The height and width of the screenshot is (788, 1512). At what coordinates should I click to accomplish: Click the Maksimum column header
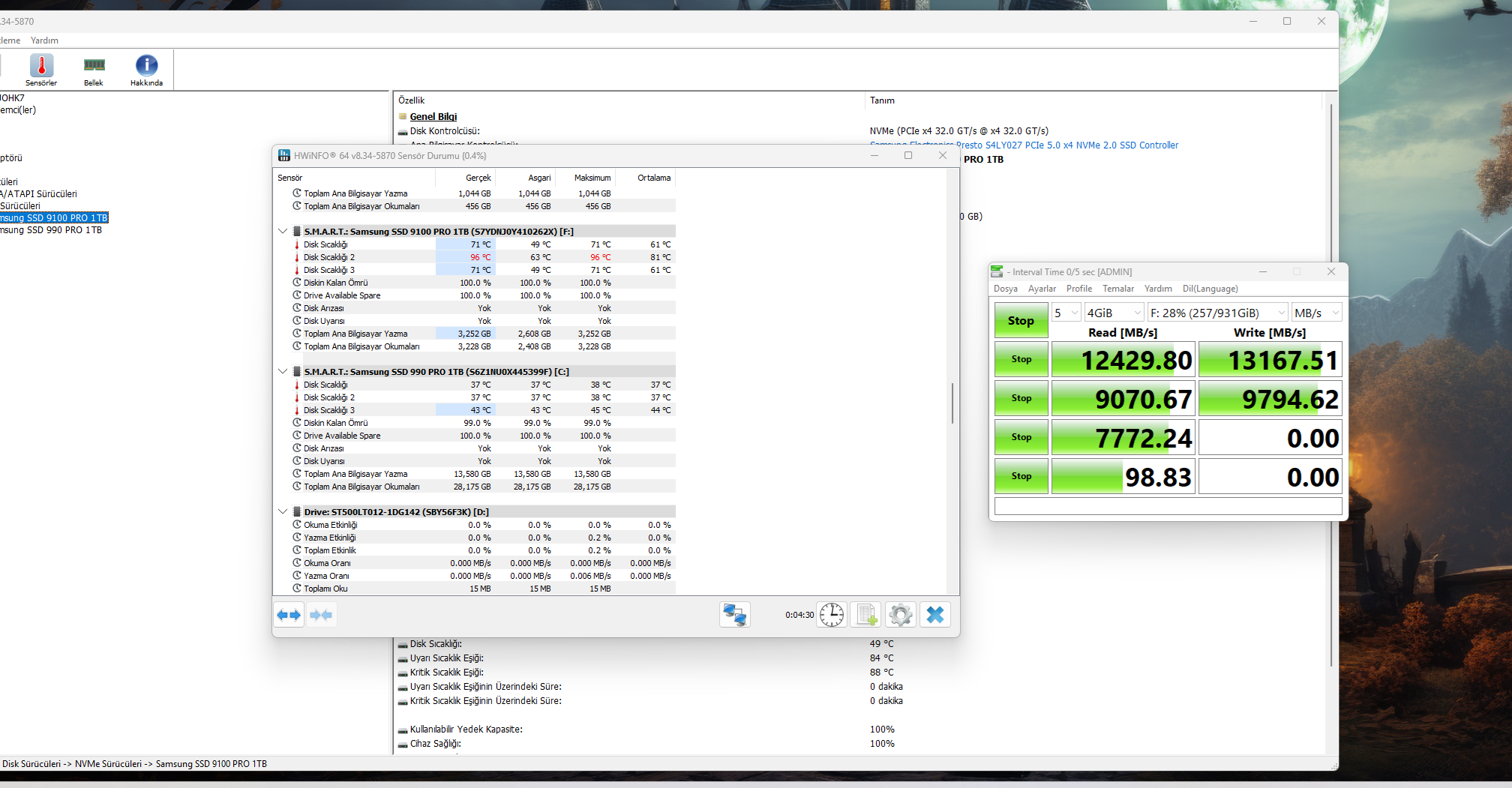click(x=585, y=178)
